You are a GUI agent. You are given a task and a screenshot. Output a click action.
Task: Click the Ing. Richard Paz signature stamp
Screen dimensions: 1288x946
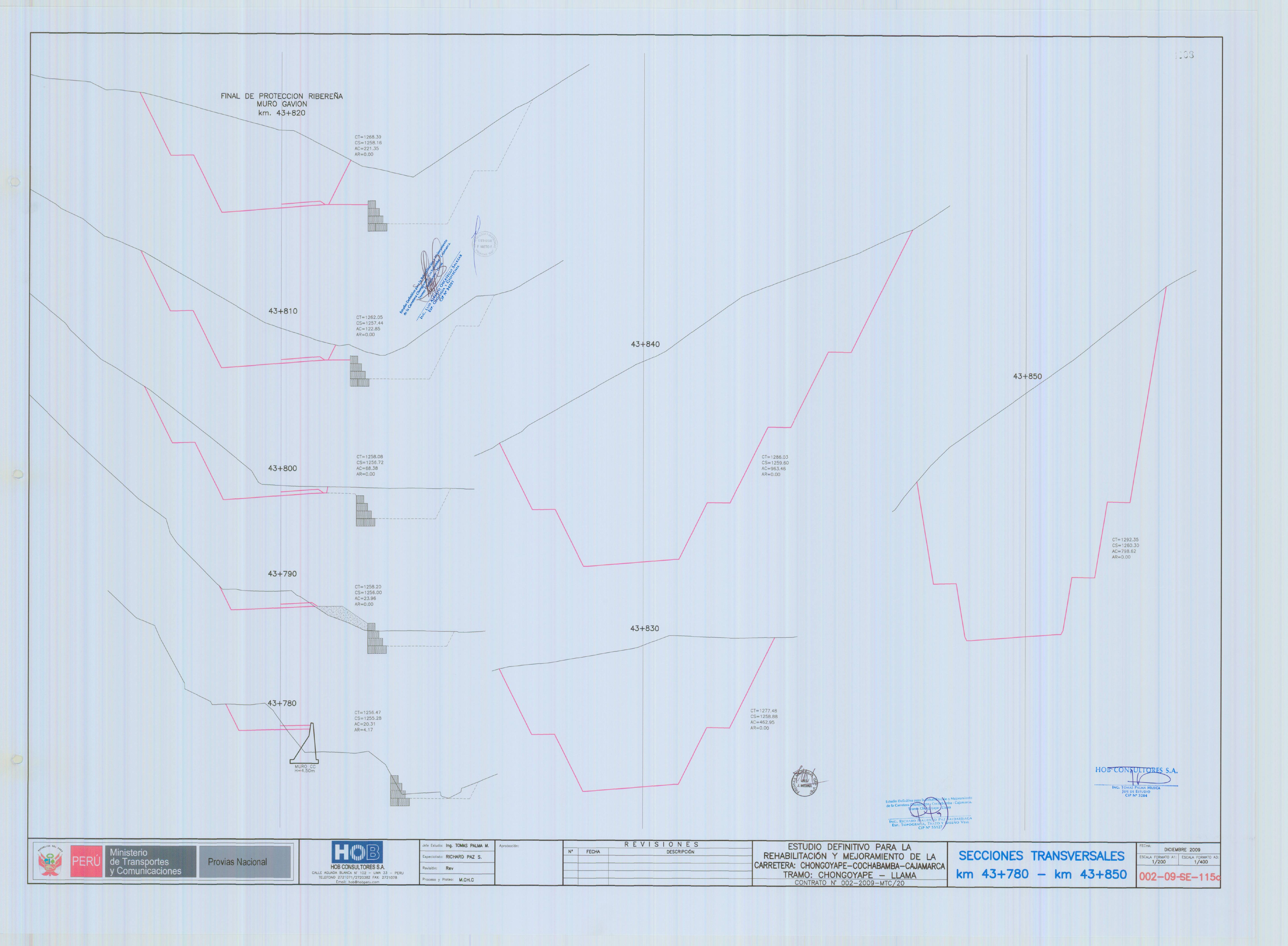[929, 813]
